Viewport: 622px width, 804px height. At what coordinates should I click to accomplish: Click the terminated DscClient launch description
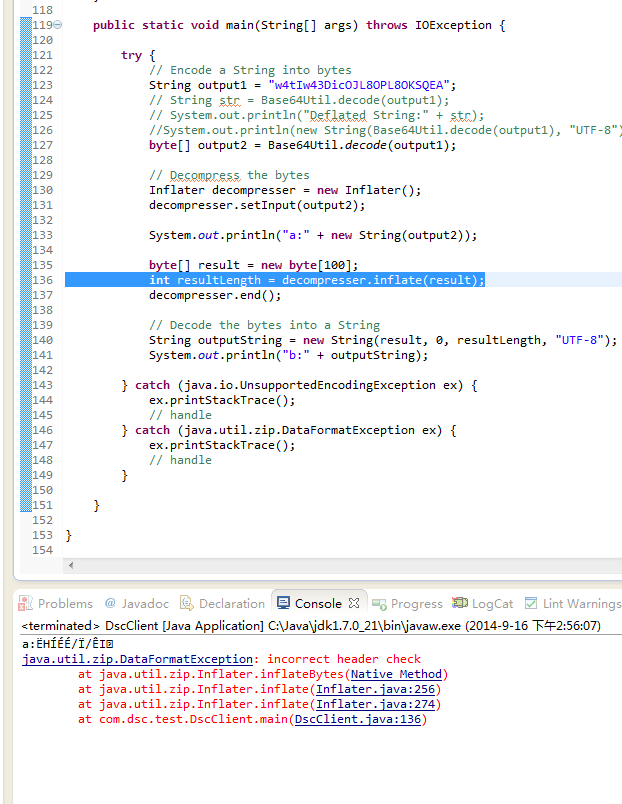coord(310,625)
